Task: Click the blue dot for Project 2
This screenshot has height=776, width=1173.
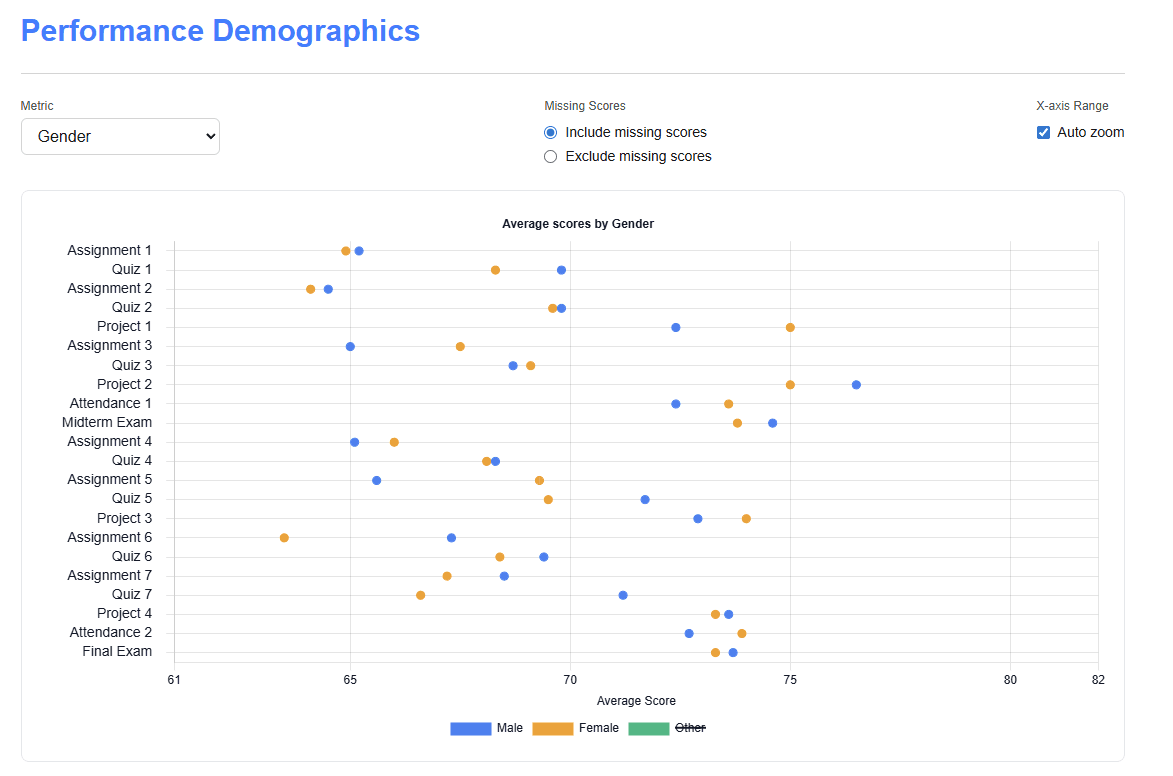Action: (856, 383)
